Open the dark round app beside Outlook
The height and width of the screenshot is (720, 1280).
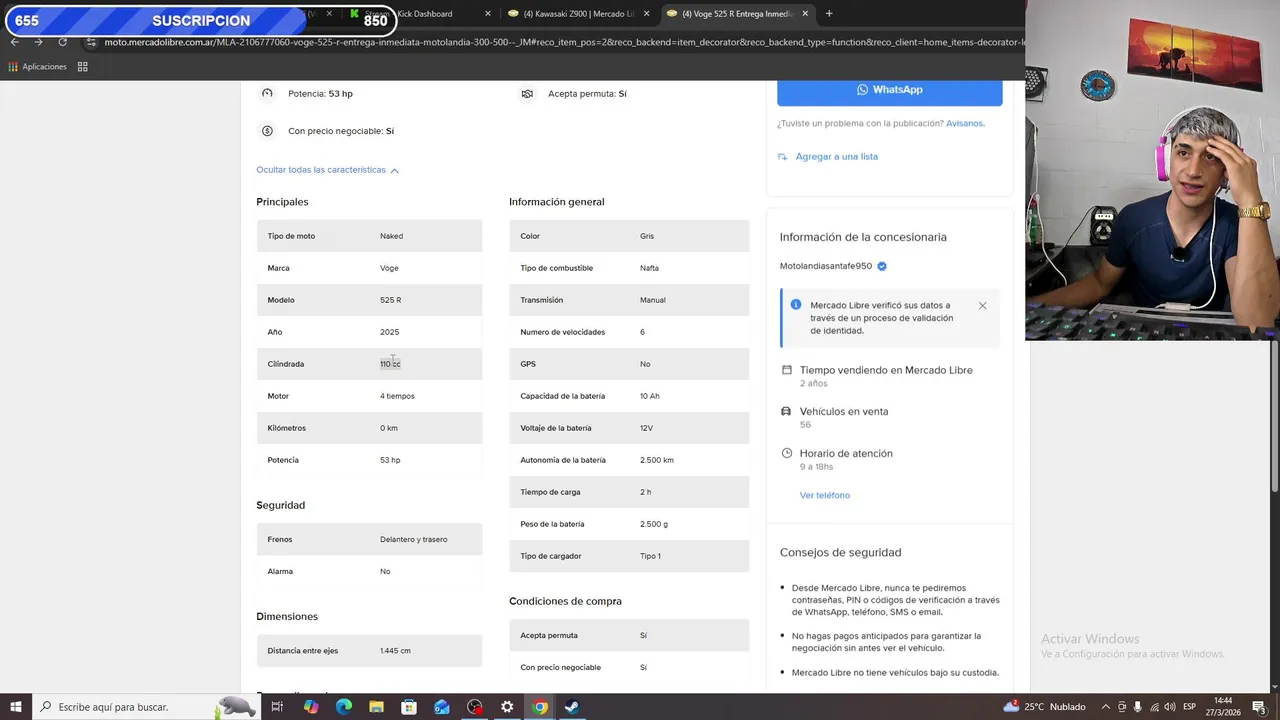[x=475, y=707]
